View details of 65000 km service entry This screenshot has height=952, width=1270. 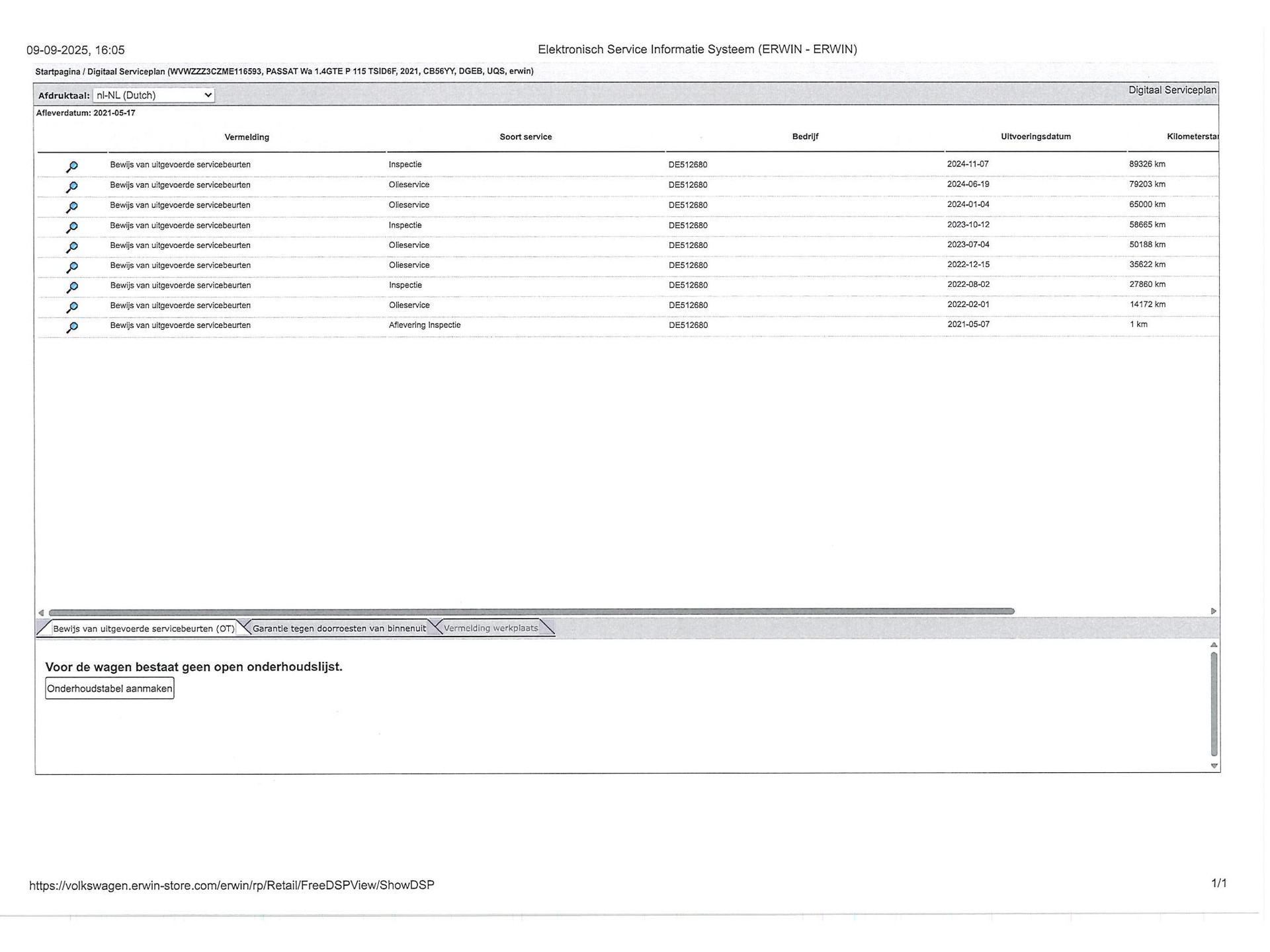72,207
